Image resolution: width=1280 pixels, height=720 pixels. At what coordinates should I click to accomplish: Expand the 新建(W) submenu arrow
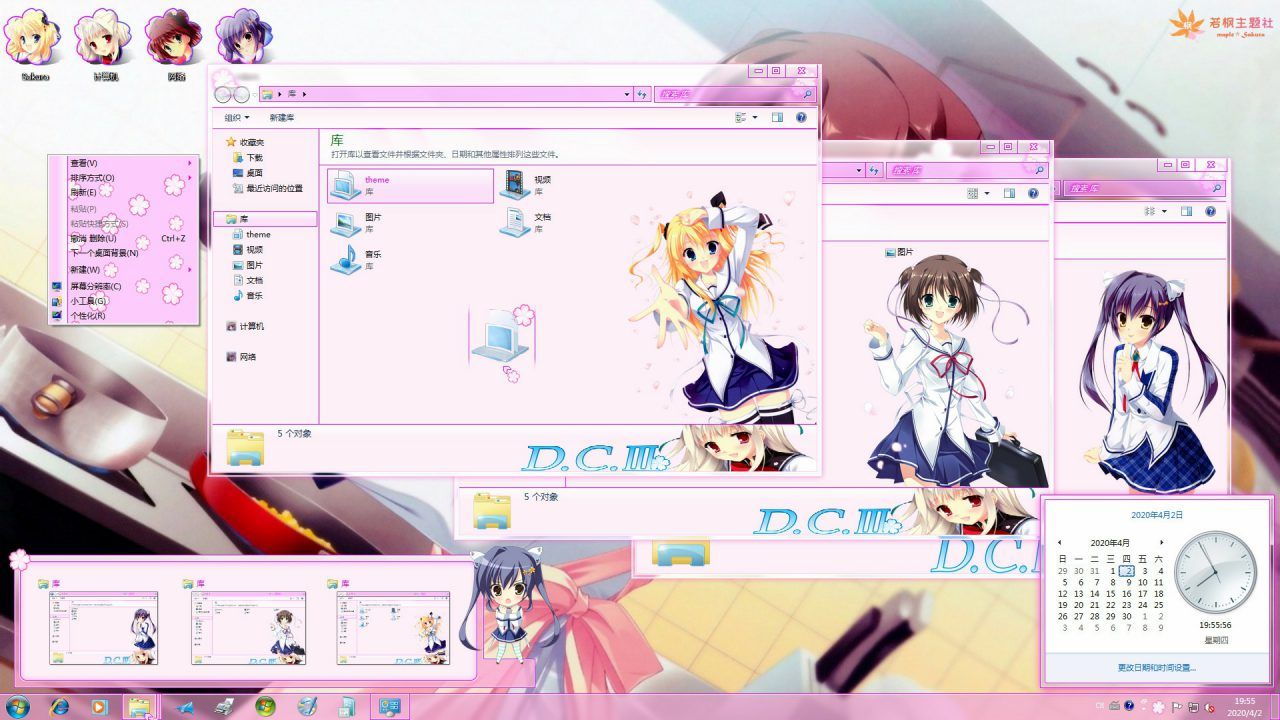tap(188, 269)
